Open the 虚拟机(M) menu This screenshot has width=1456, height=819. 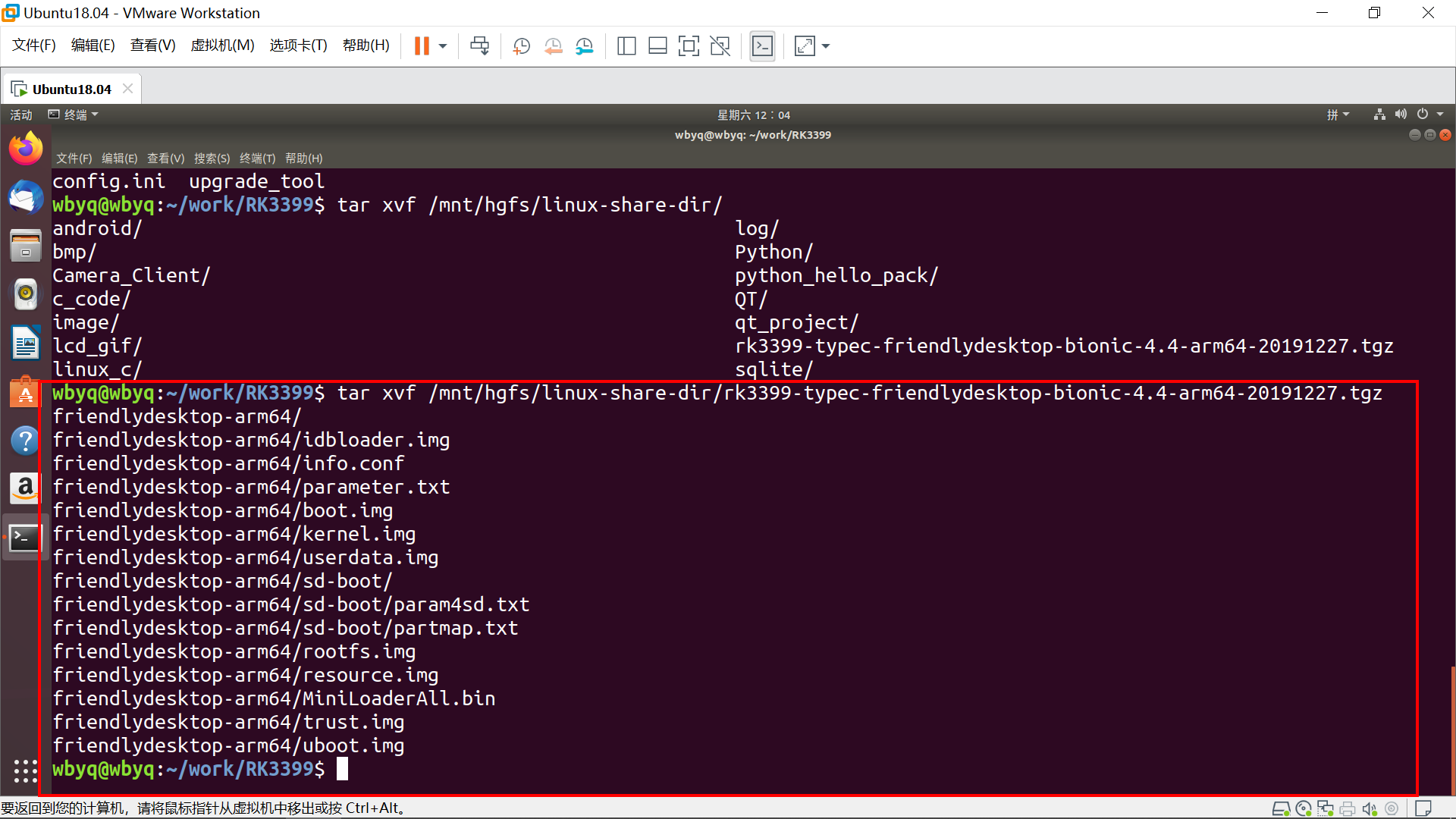tap(222, 45)
